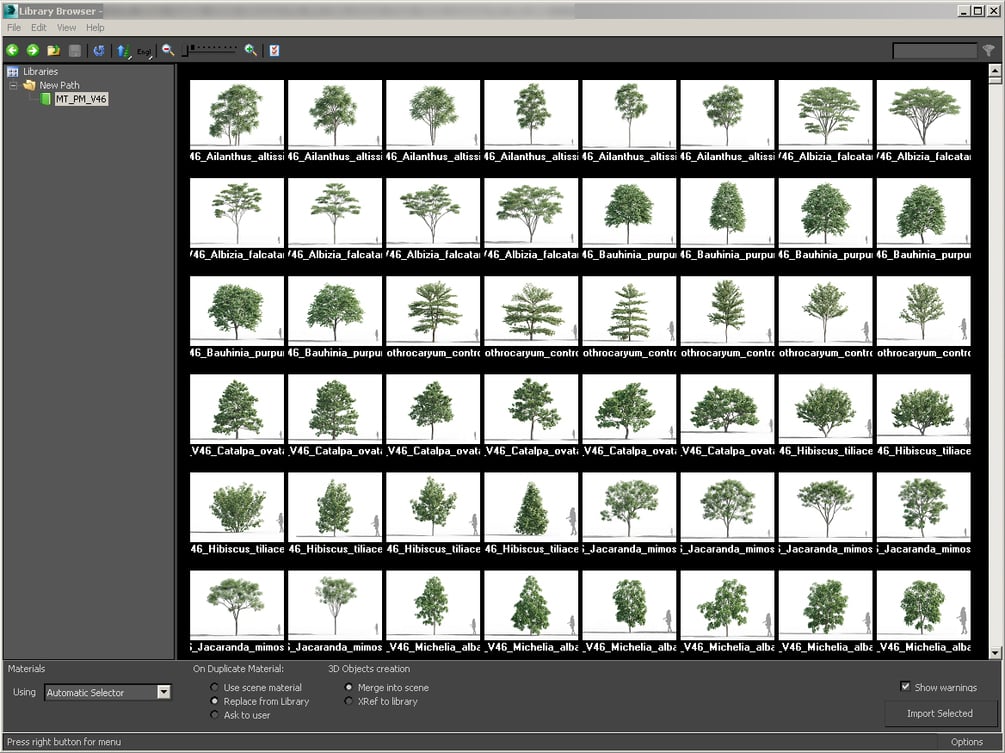Zoom out thumbnails with the minus magnifier

coord(168,50)
